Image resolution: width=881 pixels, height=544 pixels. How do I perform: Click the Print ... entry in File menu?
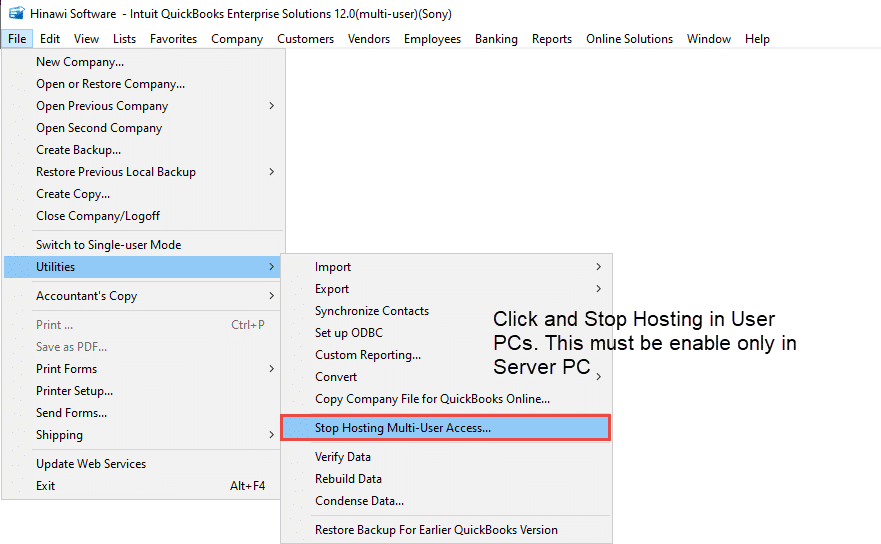click(x=143, y=325)
